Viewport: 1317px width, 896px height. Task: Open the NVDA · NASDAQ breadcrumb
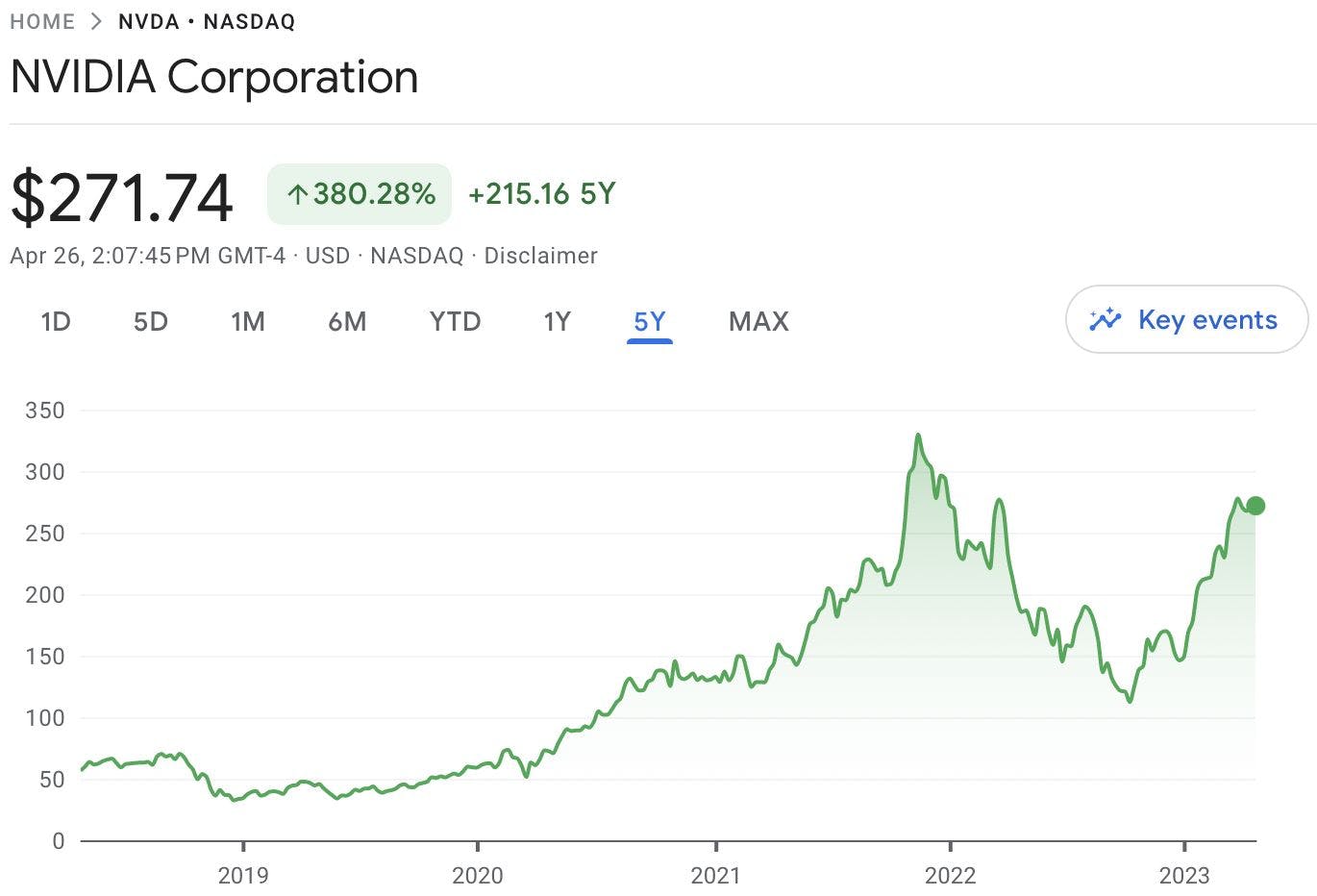(x=207, y=21)
